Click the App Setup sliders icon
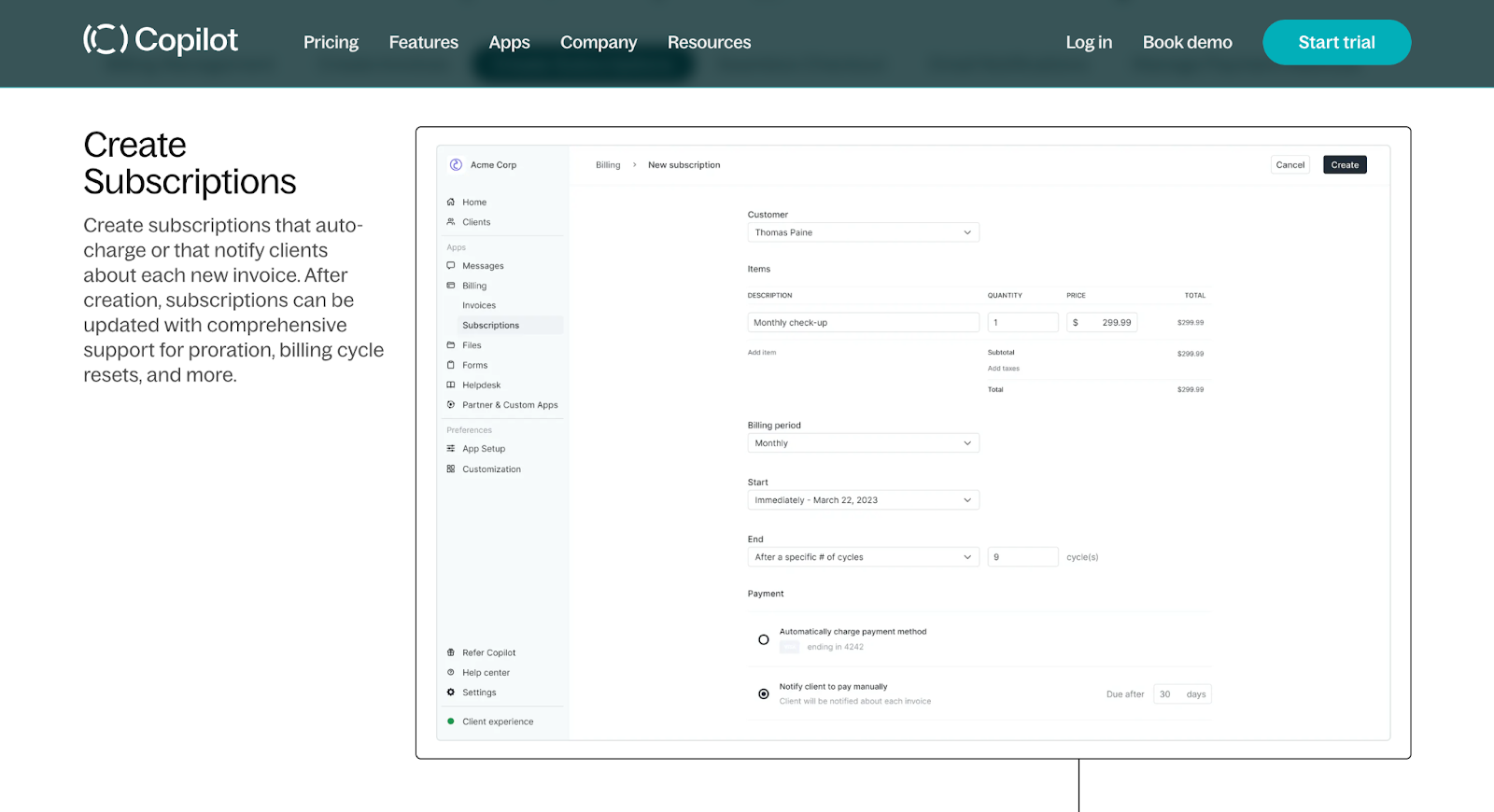The width and height of the screenshot is (1494, 812). pos(451,449)
